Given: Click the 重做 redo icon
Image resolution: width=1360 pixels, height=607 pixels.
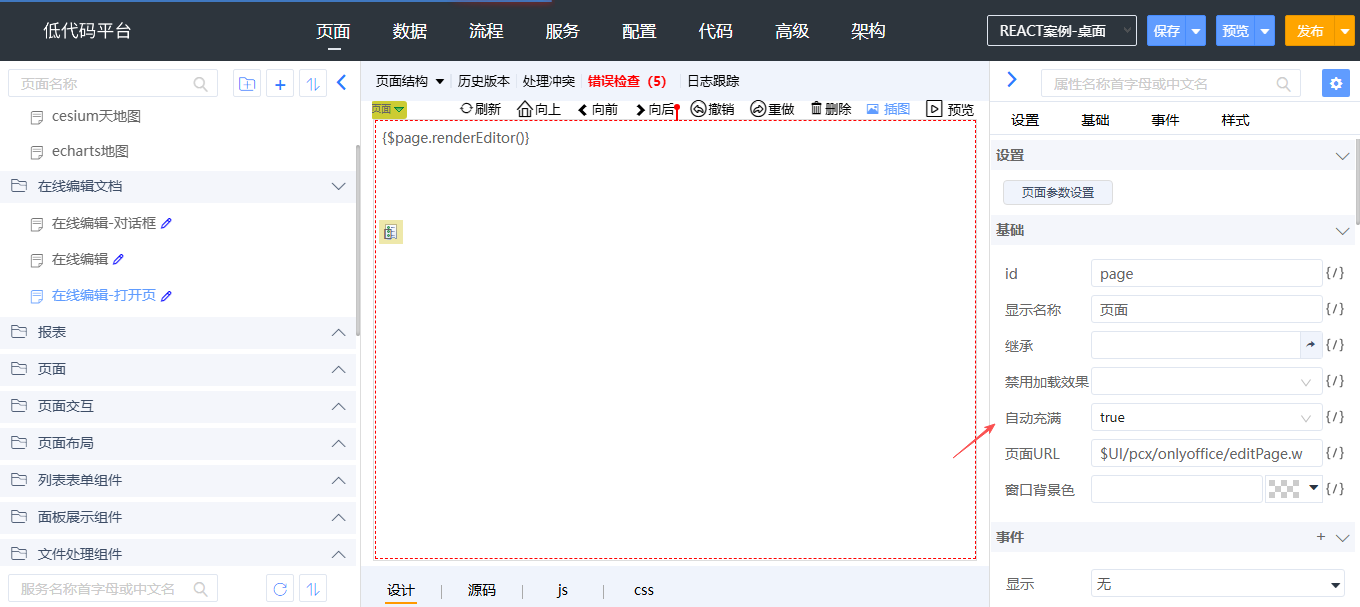Looking at the screenshot, I should point(758,109).
